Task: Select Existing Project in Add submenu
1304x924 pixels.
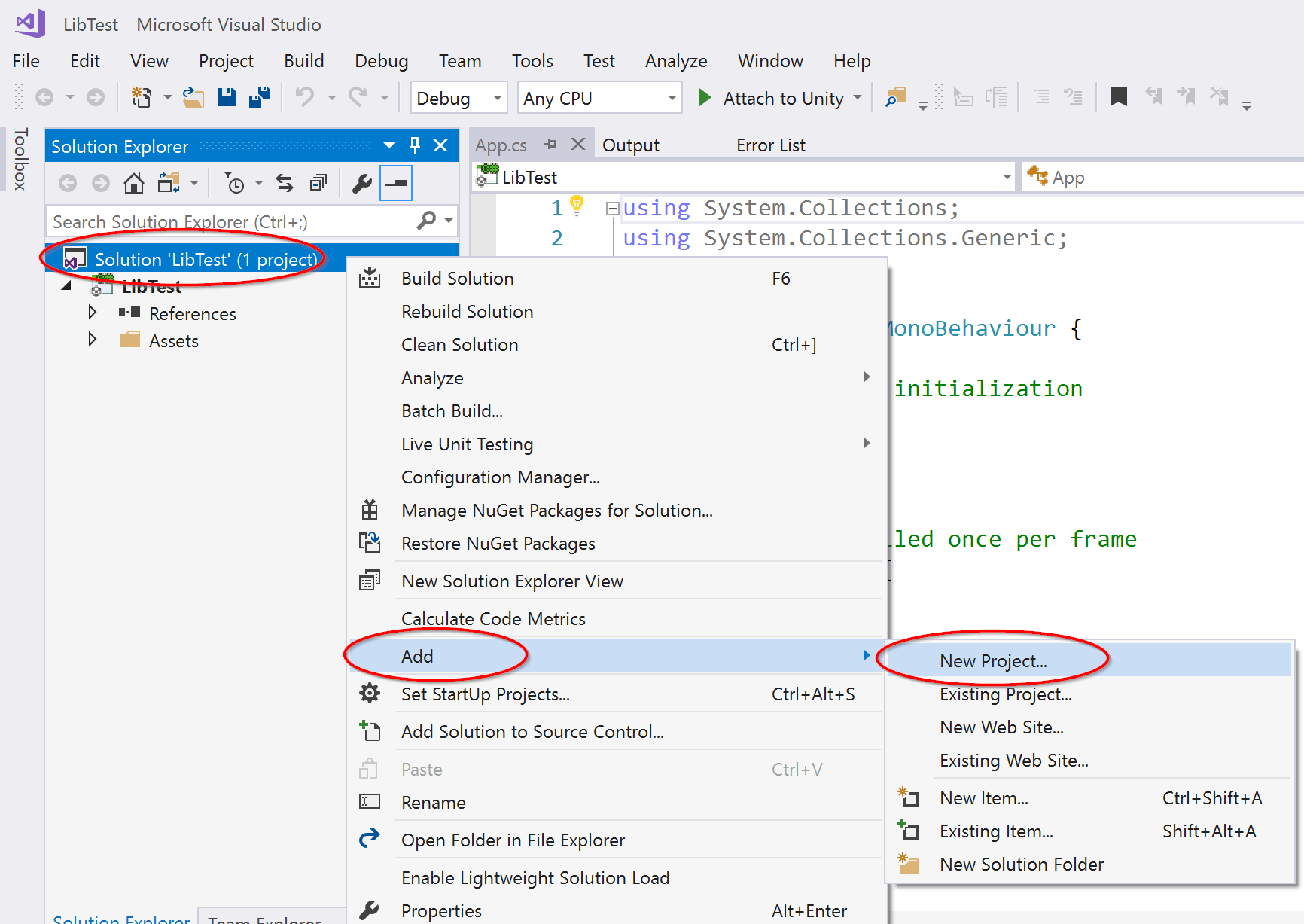Action: tap(1090, 694)
